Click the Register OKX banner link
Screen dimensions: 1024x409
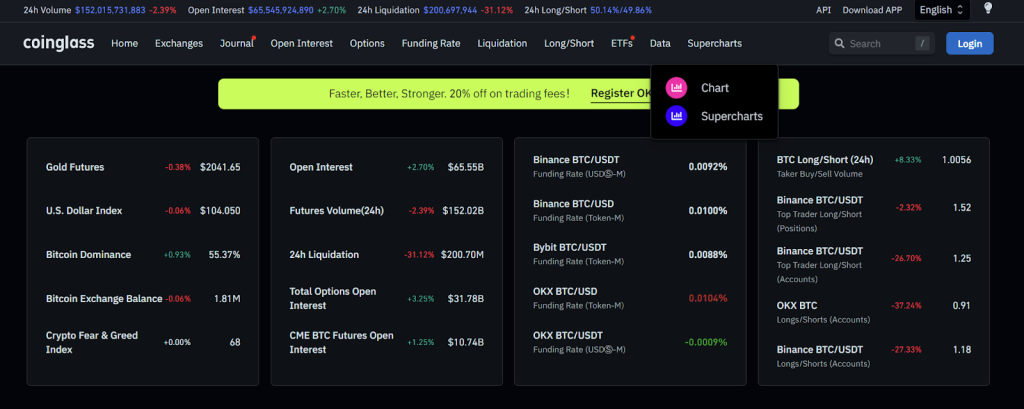[x=621, y=93]
